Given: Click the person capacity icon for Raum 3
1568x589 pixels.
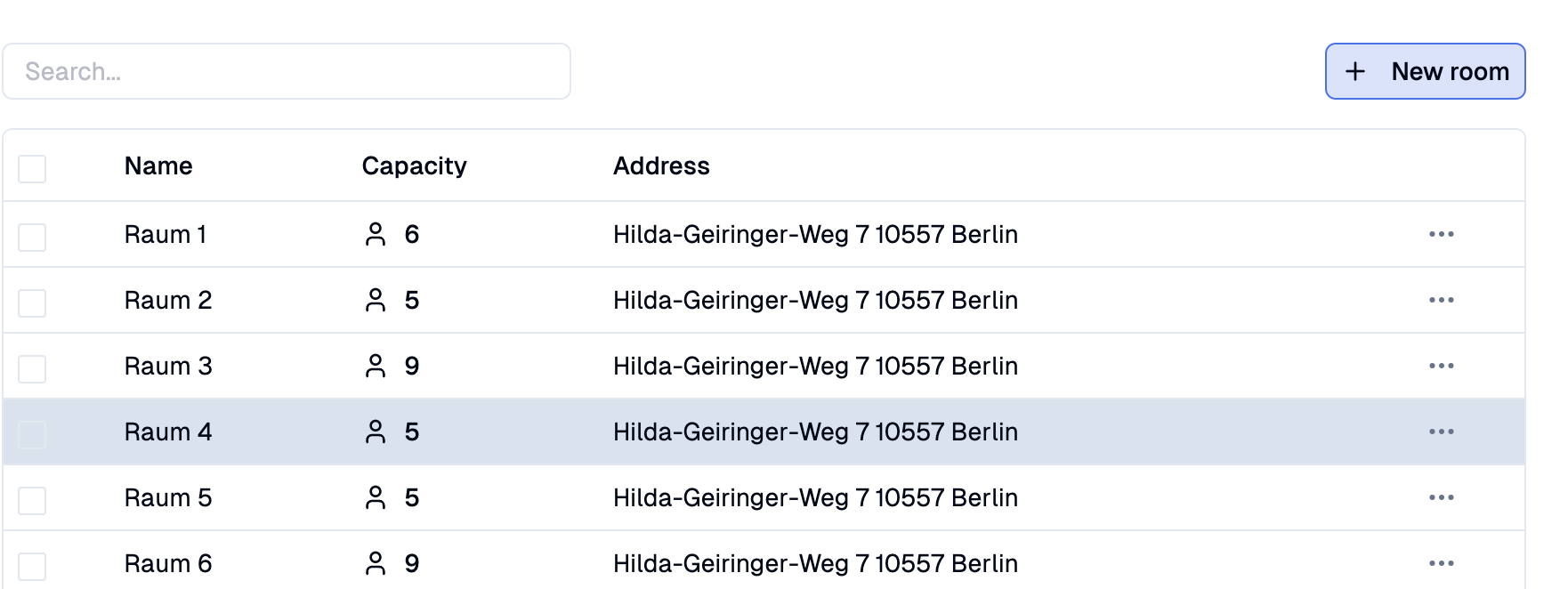Looking at the screenshot, I should pos(376,366).
